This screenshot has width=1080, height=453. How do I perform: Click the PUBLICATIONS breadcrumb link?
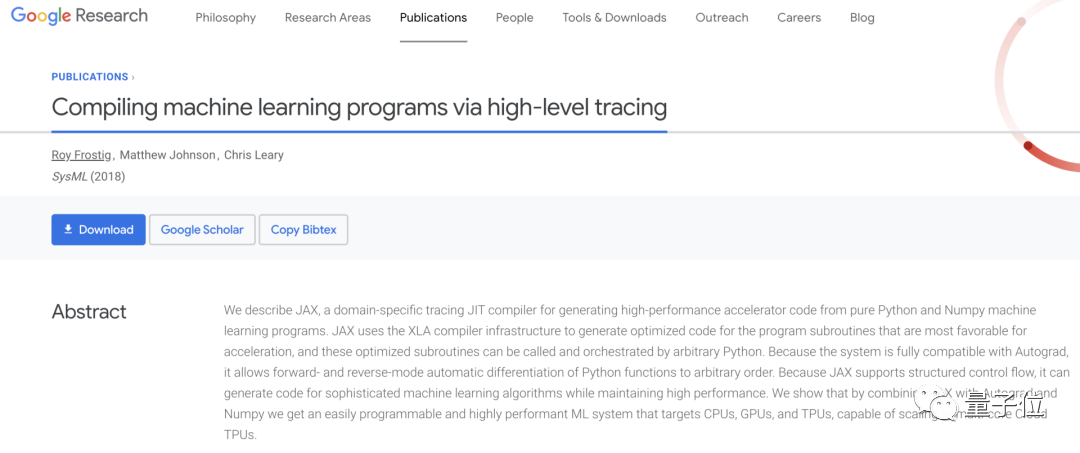tap(90, 77)
